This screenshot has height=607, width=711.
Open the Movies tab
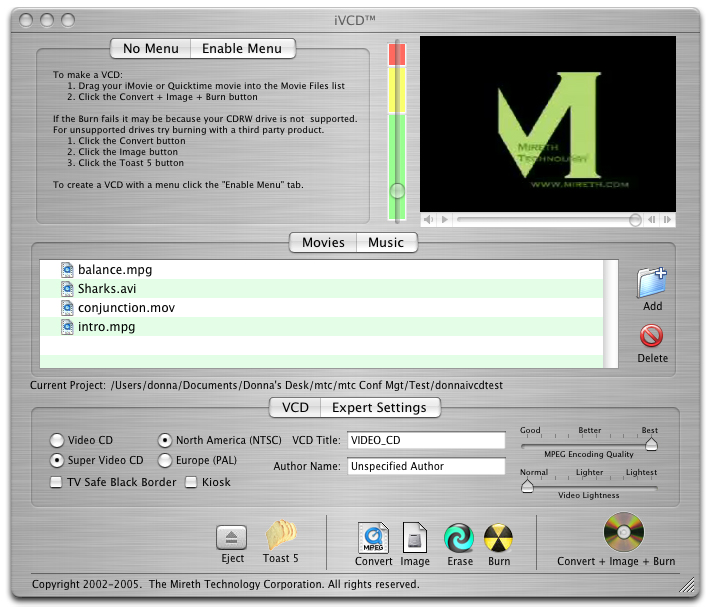click(323, 243)
